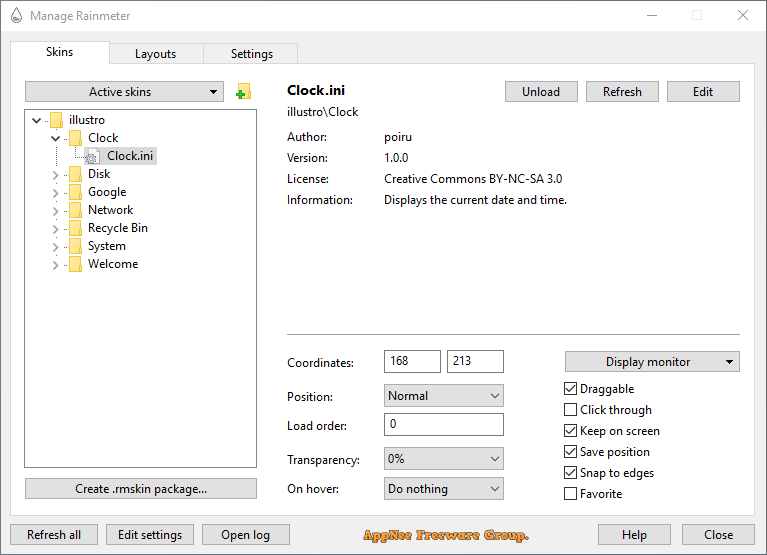
Task: Open the On hover combo box
Action: click(x=444, y=488)
